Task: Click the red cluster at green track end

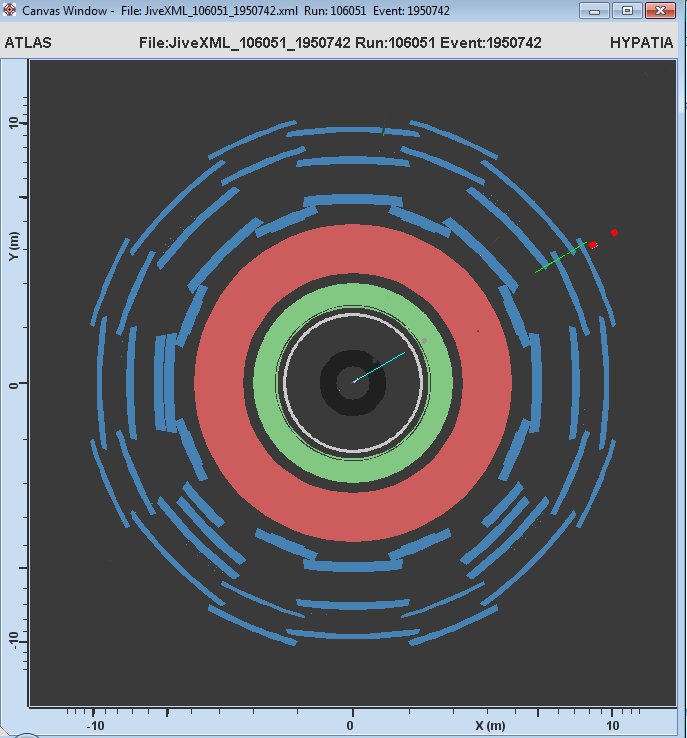Action: pyautogui.click(x=593, y=244)
